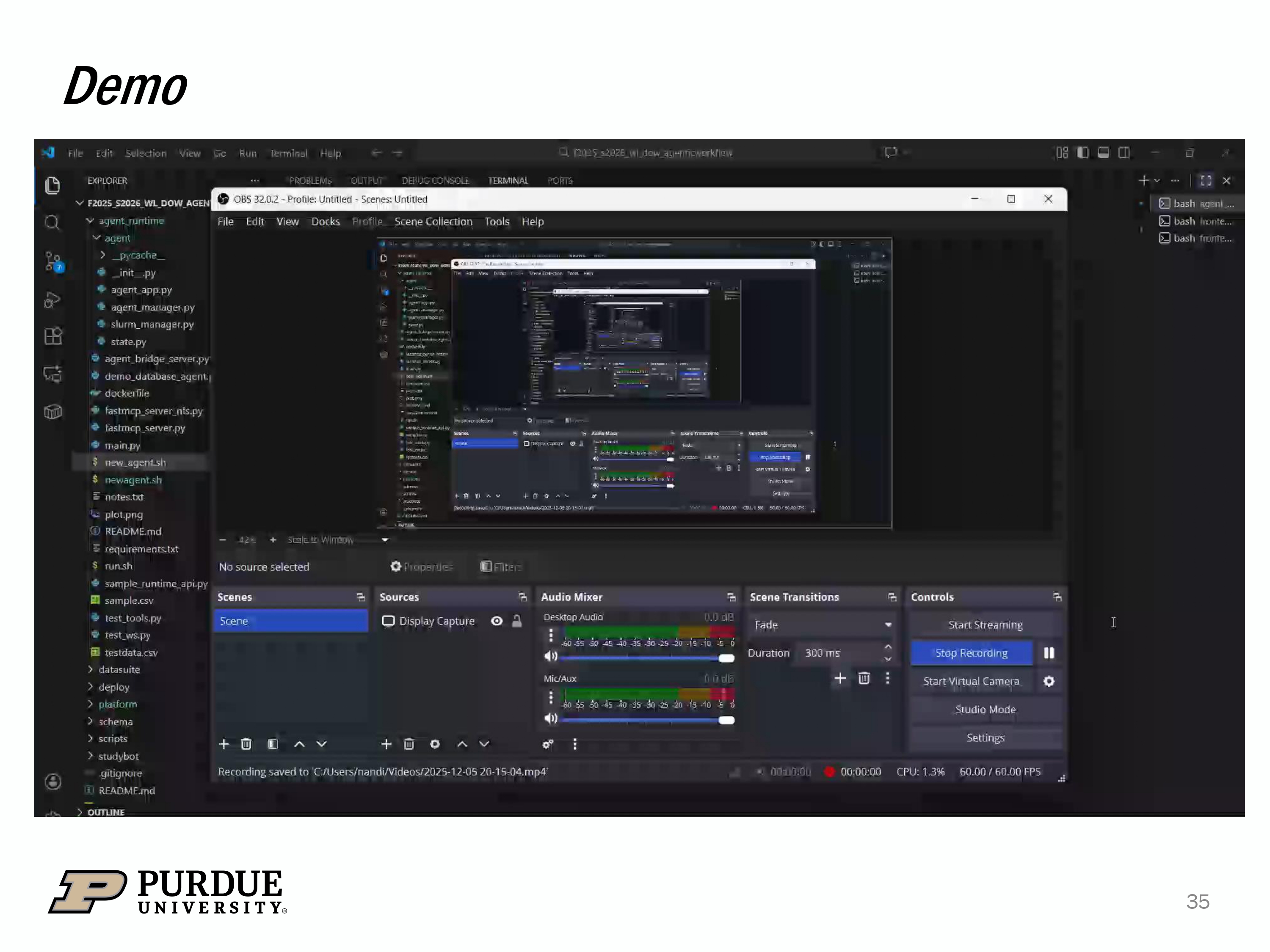Add a new scene with plus icon
This screenshot has width=1270, height=952.
point(224,744)
